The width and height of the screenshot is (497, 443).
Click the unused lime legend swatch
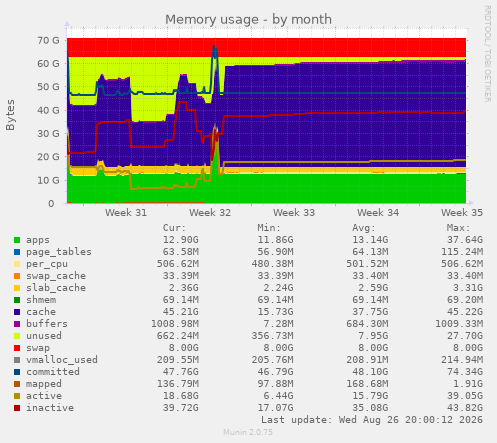pos(17,336)
